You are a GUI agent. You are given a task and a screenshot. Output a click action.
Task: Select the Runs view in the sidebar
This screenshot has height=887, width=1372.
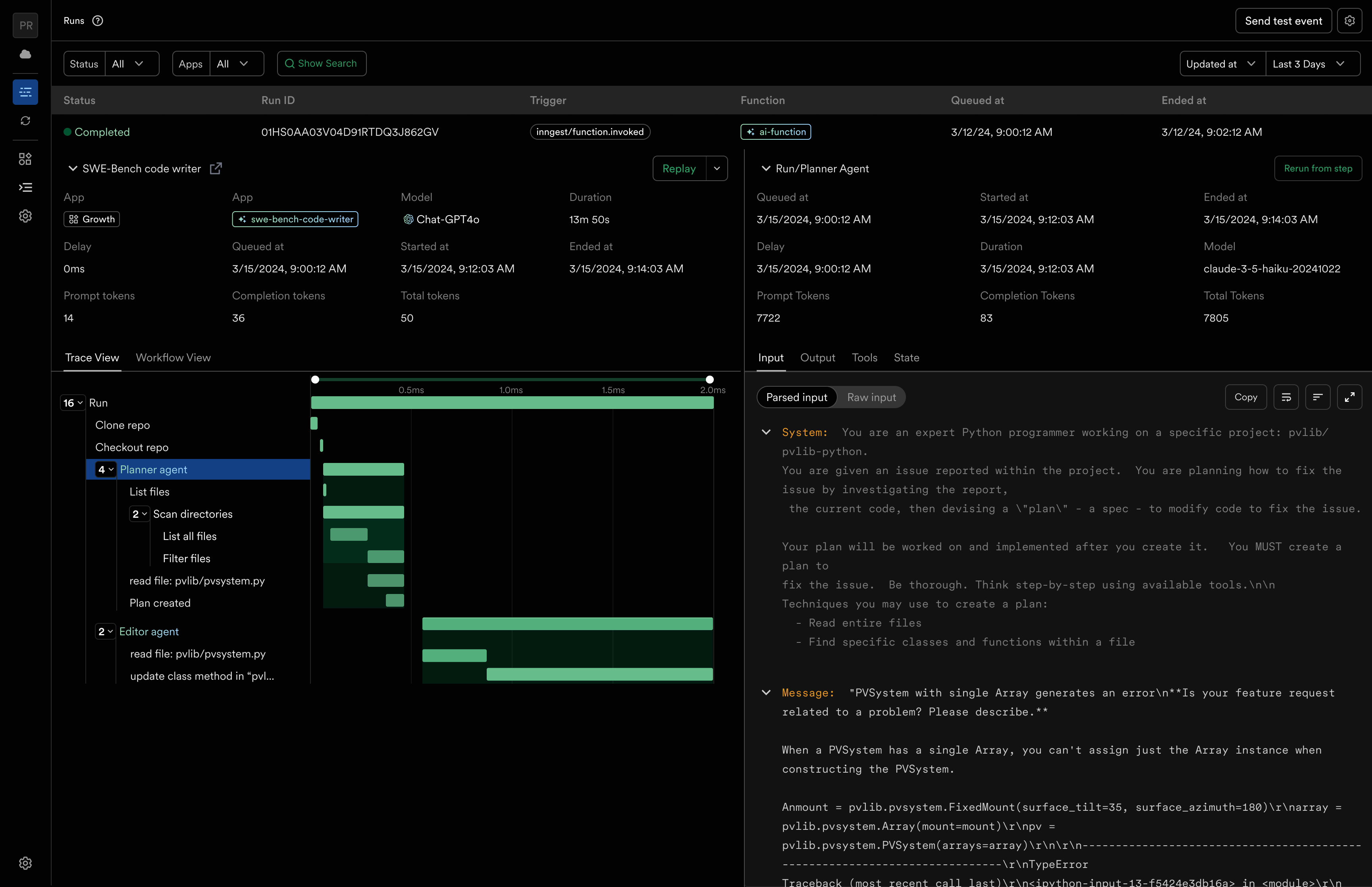pos(25,92)
